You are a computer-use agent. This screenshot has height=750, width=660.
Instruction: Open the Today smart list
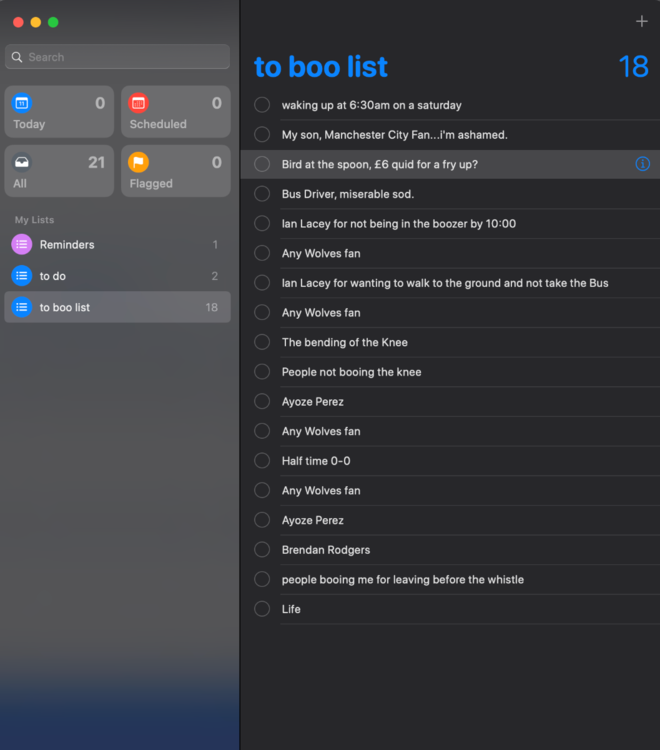click(x=59, y=112)
